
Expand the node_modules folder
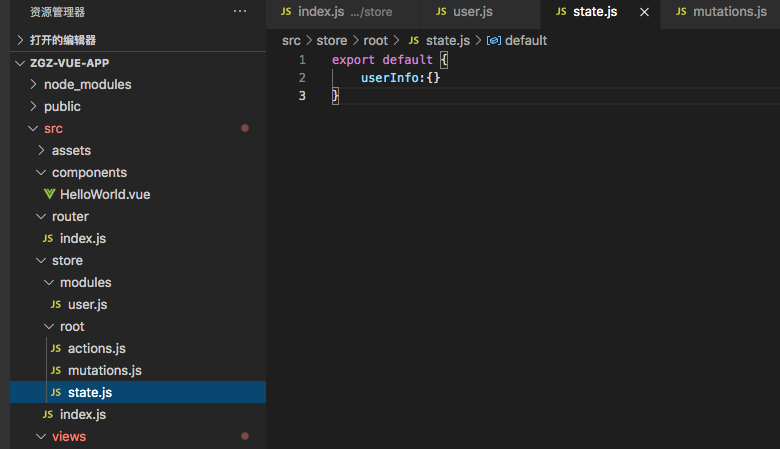point(34,84)
